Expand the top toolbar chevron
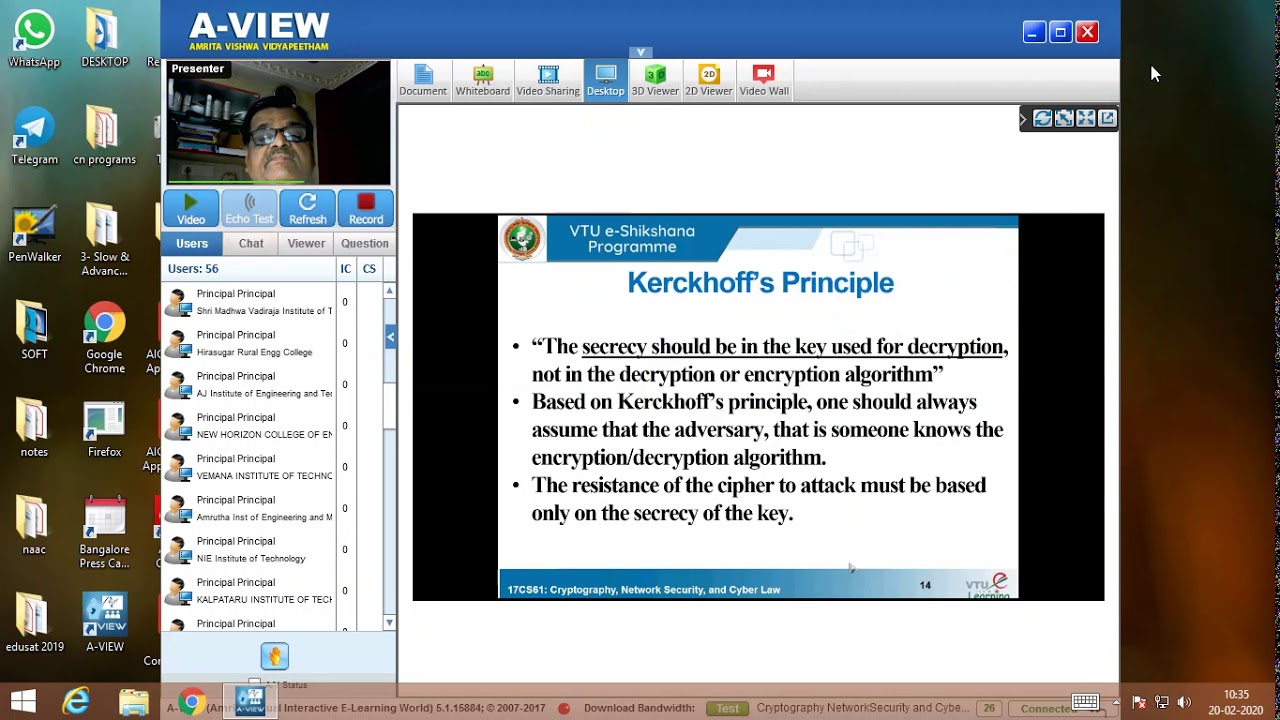This screenshot has width=1280, height=720. coord(641,52)
